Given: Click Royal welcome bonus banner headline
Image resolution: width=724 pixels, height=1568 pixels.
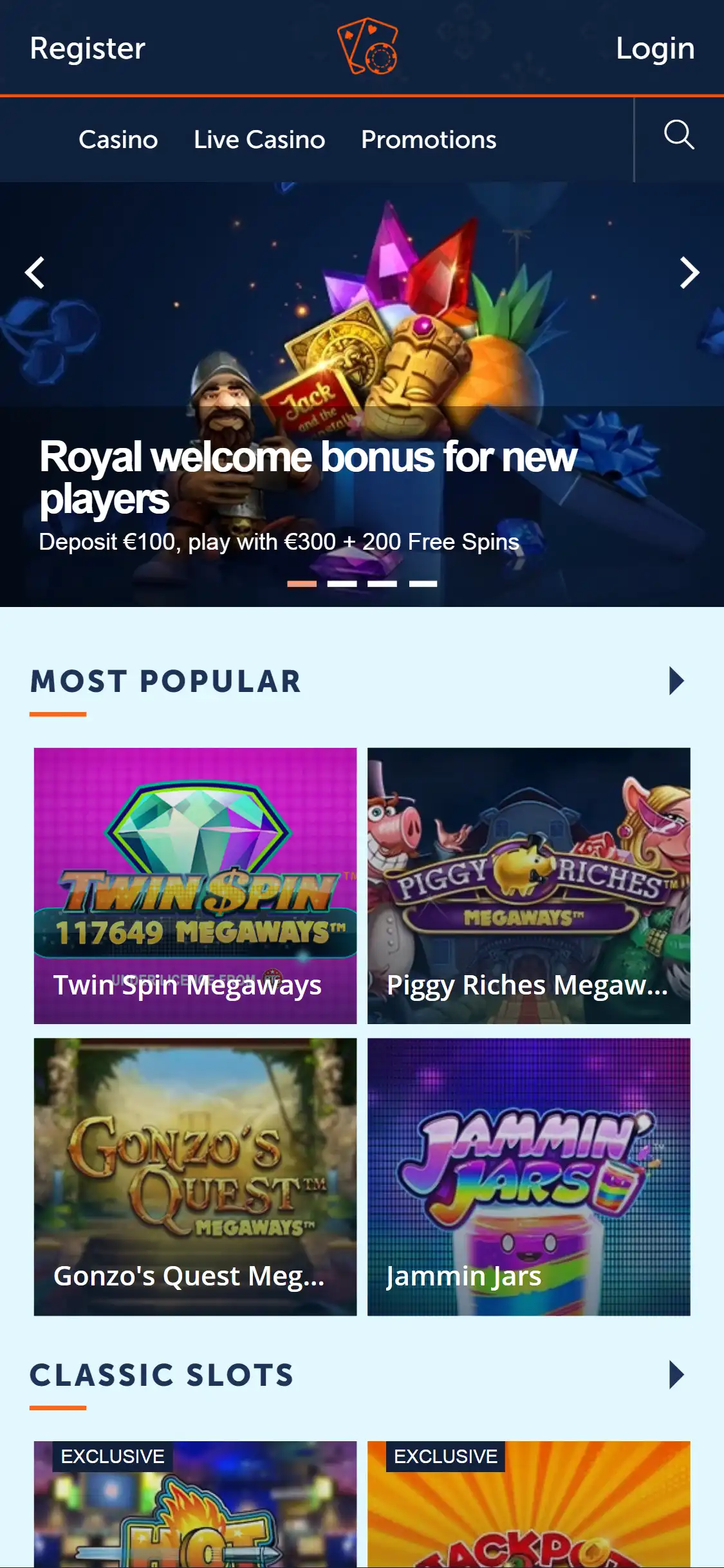Looking at the screenshot, I should (x=308, y=478).
